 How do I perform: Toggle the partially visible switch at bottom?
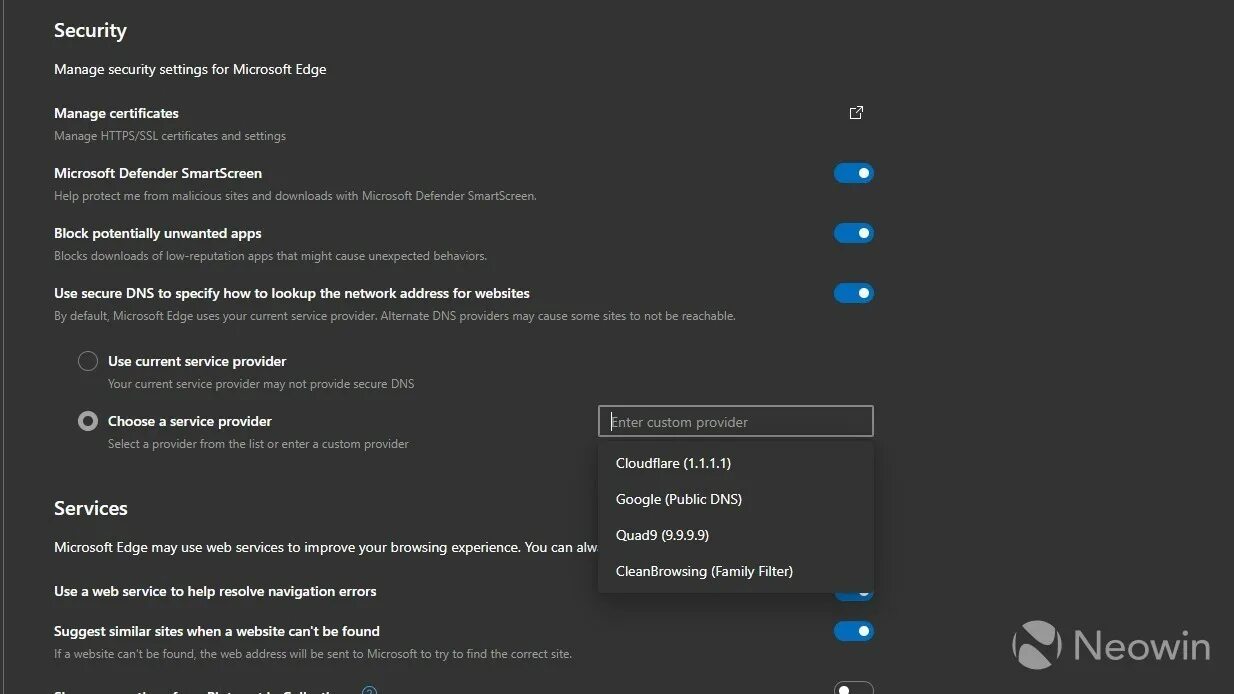tap(854, 688)
